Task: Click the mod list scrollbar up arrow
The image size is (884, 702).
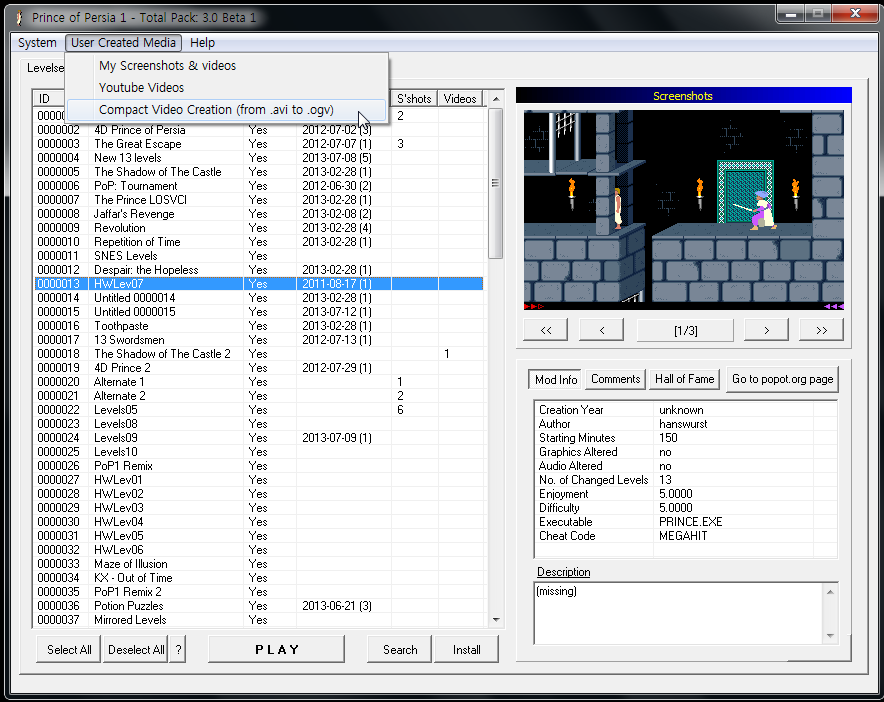Action: click(496, 99)
